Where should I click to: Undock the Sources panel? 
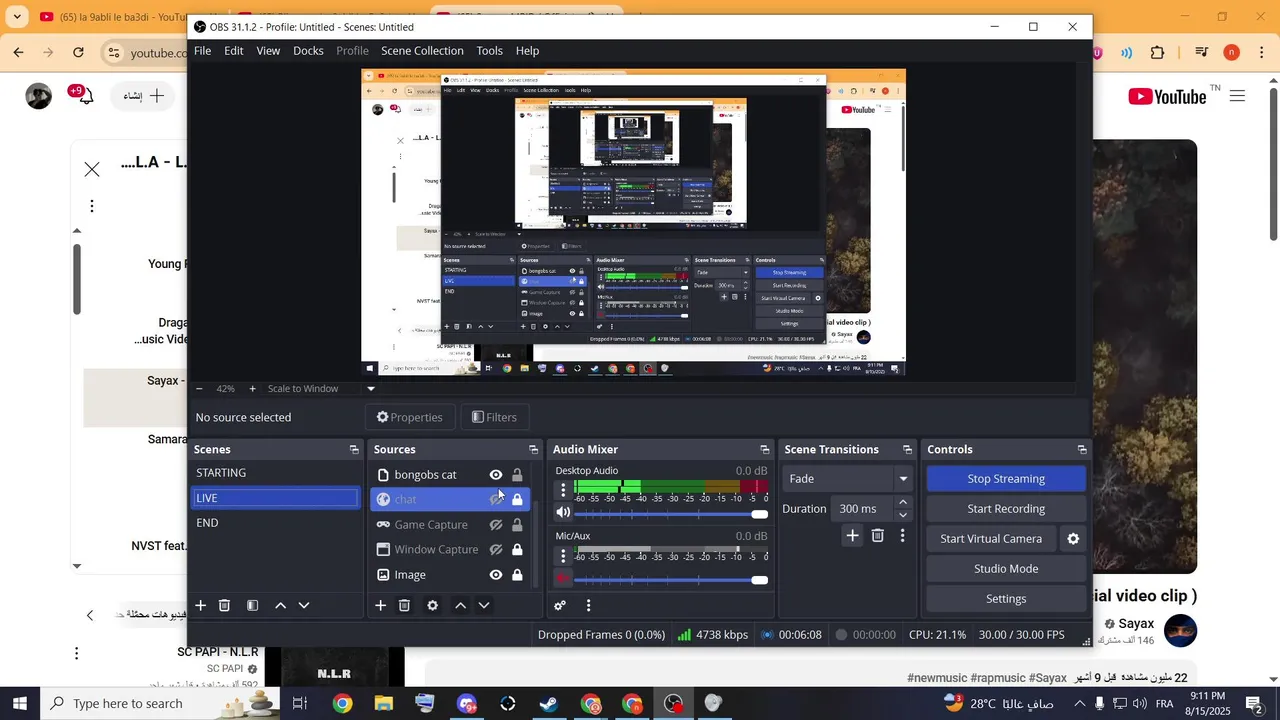533,450
